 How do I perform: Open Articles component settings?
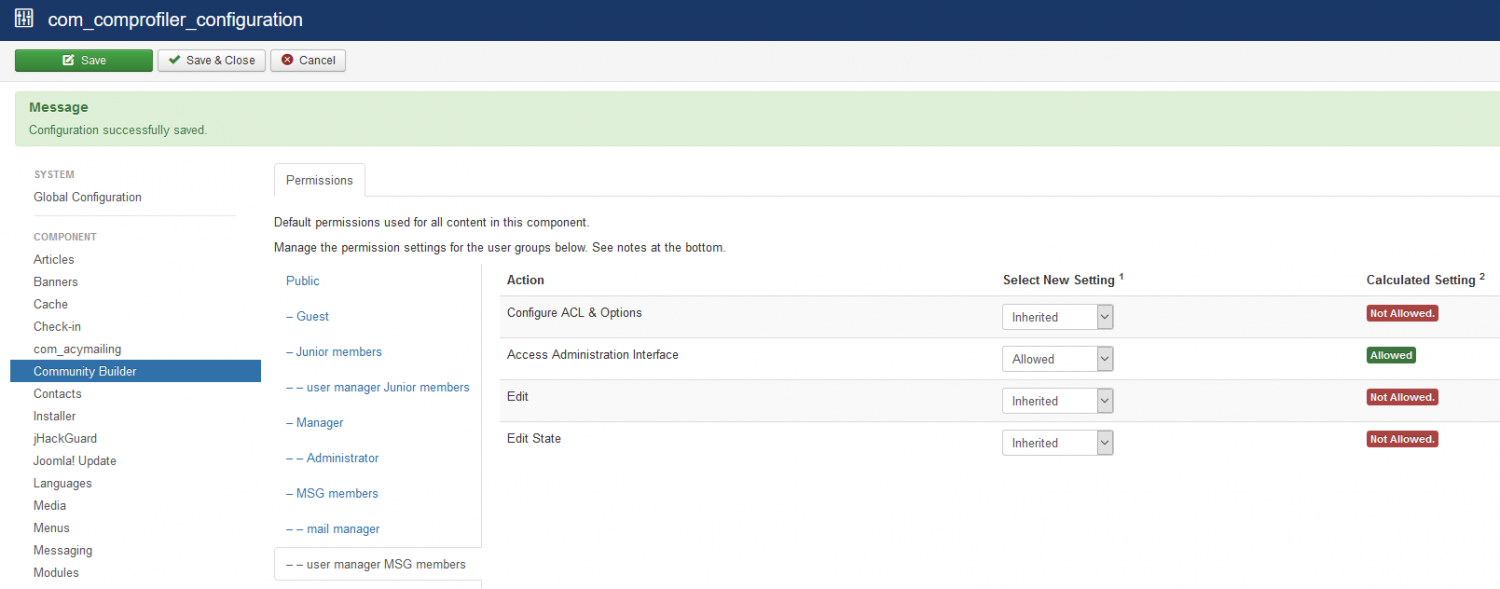[x=54, y=259]
